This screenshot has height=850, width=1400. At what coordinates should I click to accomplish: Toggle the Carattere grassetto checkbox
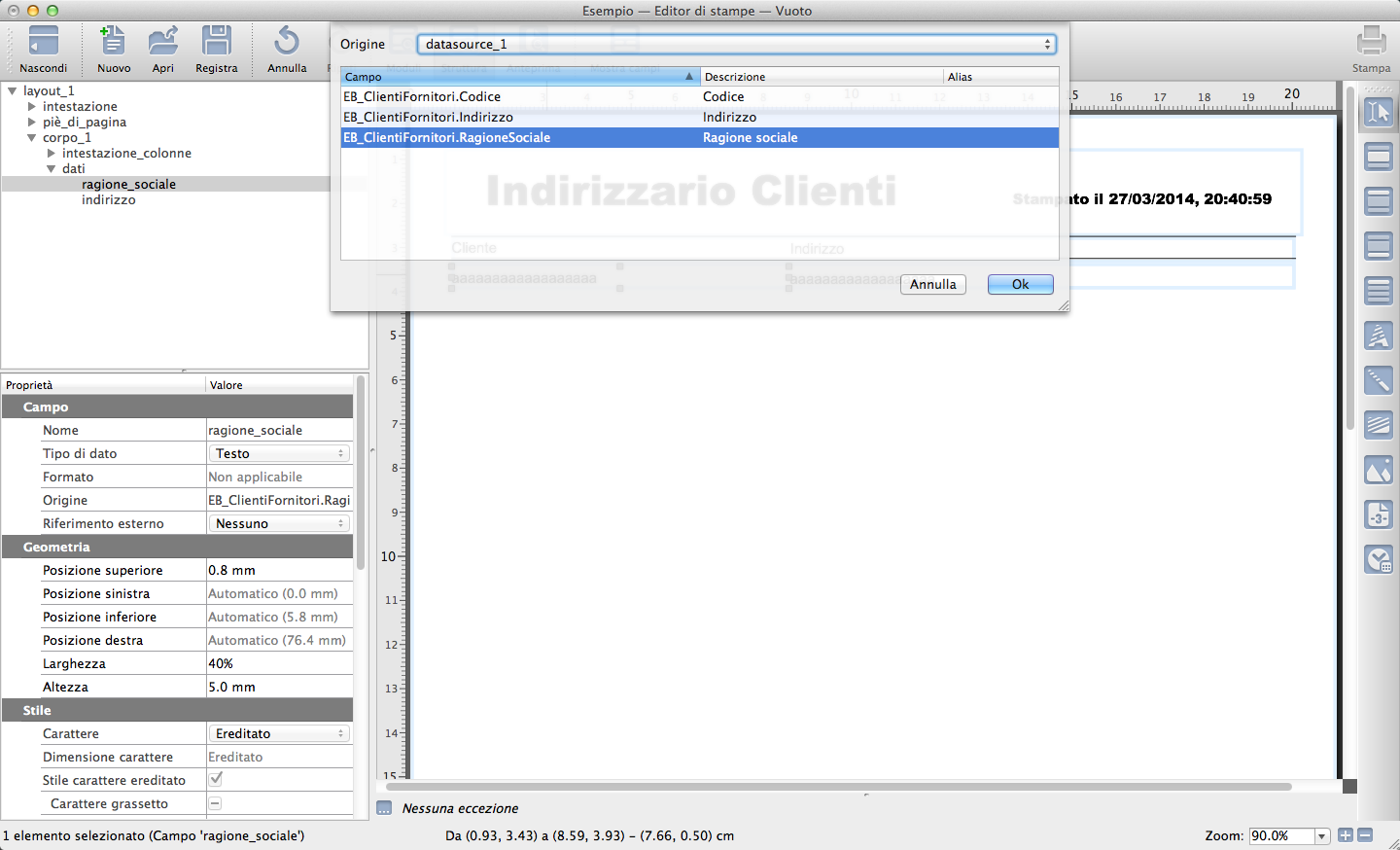tap(216, 803)
